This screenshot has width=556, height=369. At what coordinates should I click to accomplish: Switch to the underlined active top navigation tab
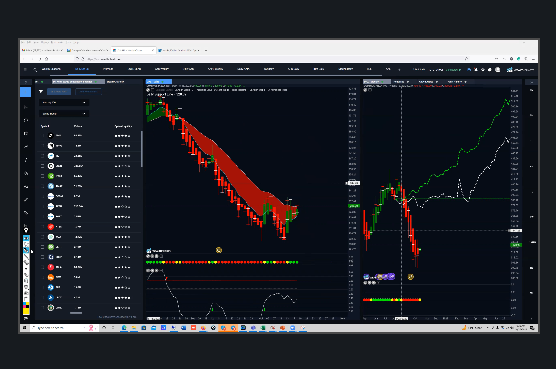[x=82, y=69]
